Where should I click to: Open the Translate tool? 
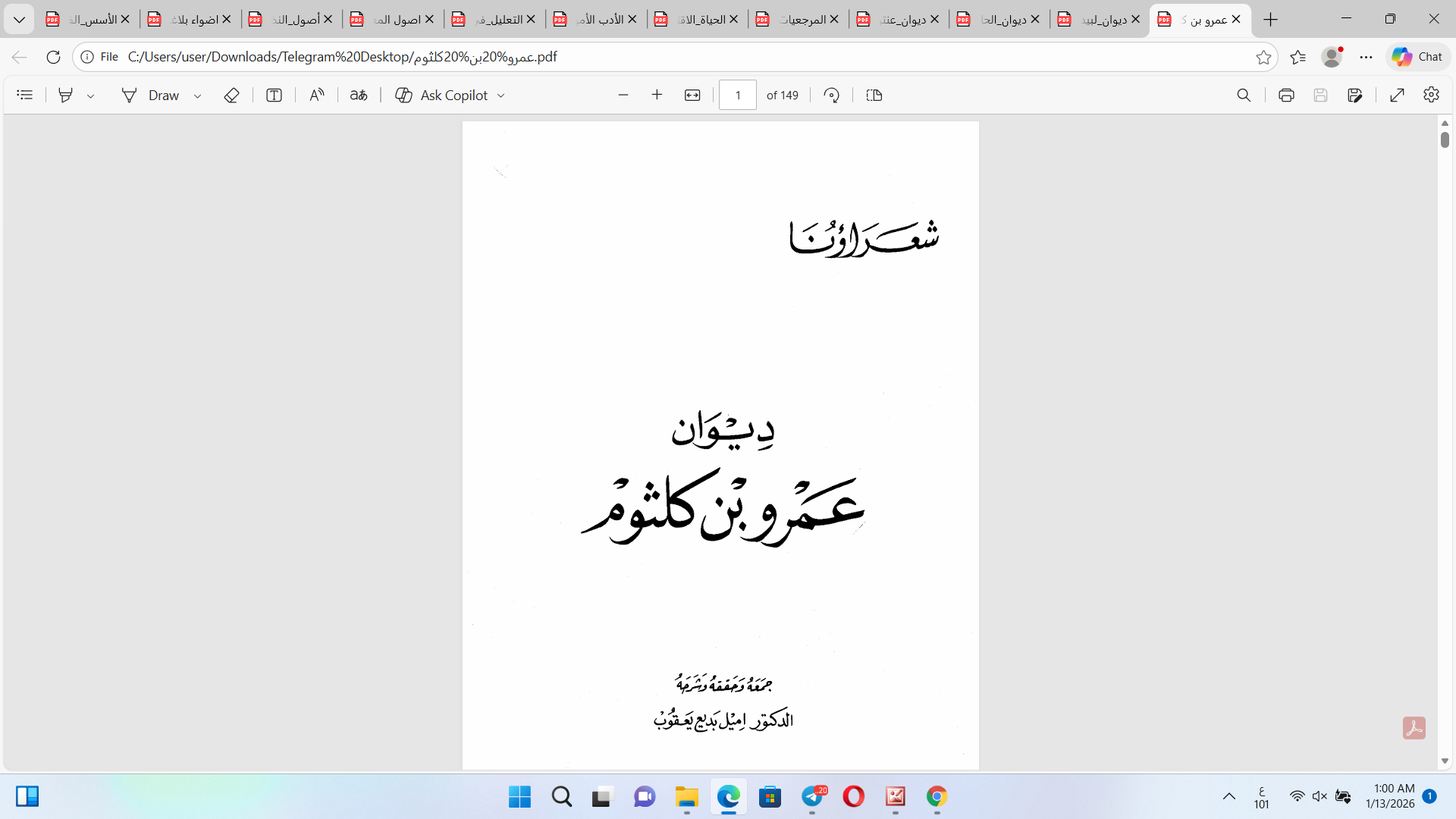click(359, 95)
